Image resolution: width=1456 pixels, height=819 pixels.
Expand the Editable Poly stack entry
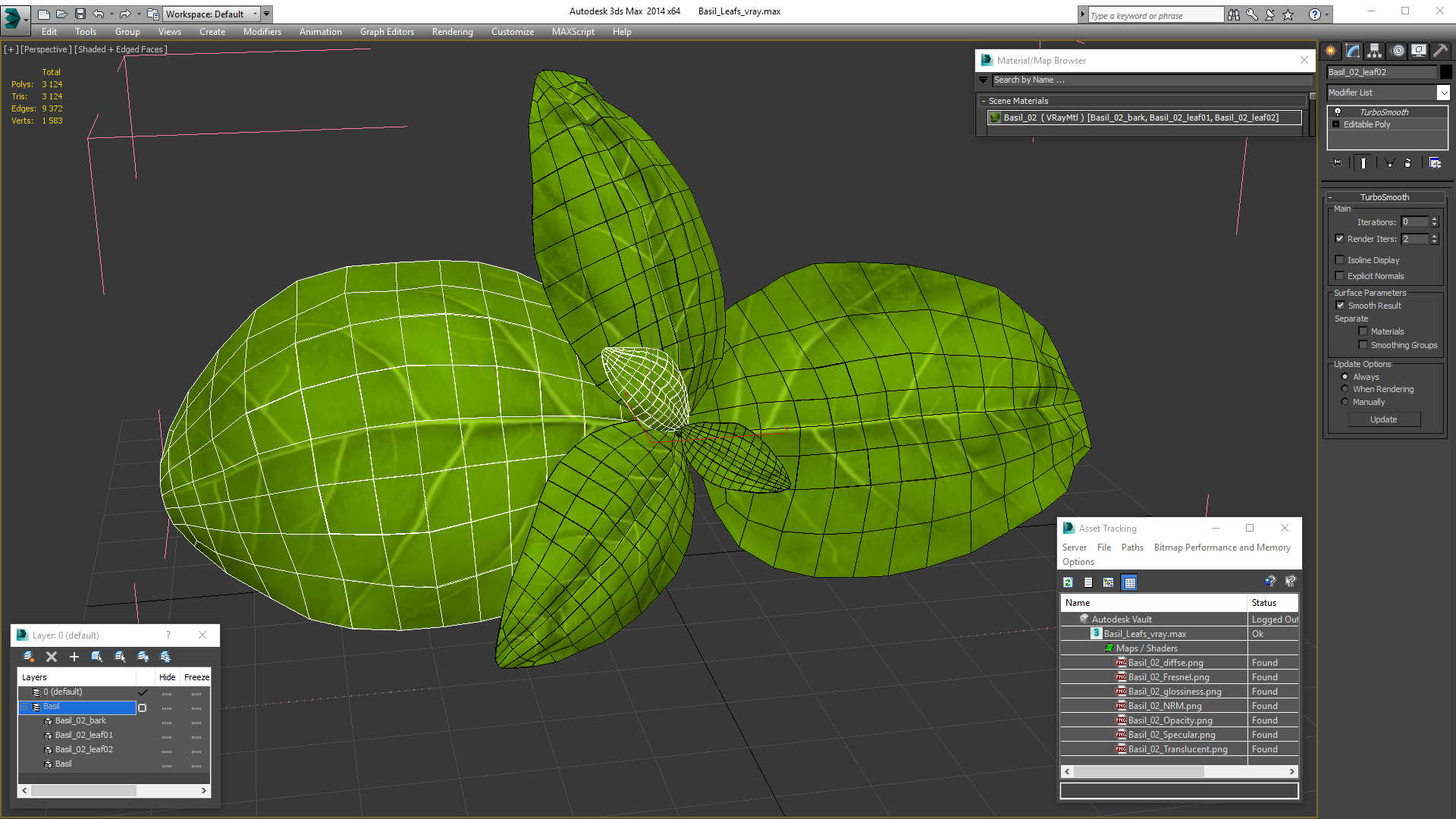(x=1335, y=124)
